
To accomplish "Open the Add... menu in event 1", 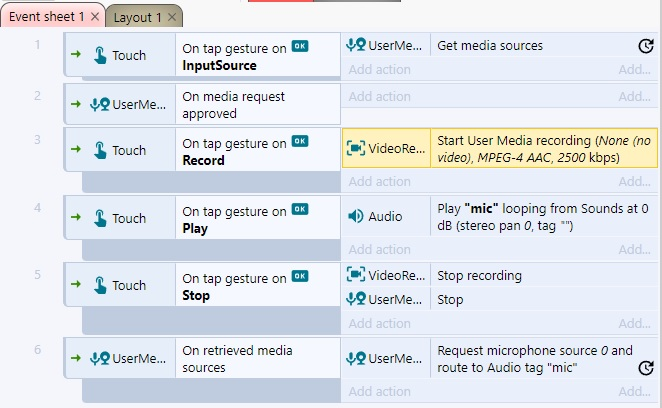I will click(634, 69).
